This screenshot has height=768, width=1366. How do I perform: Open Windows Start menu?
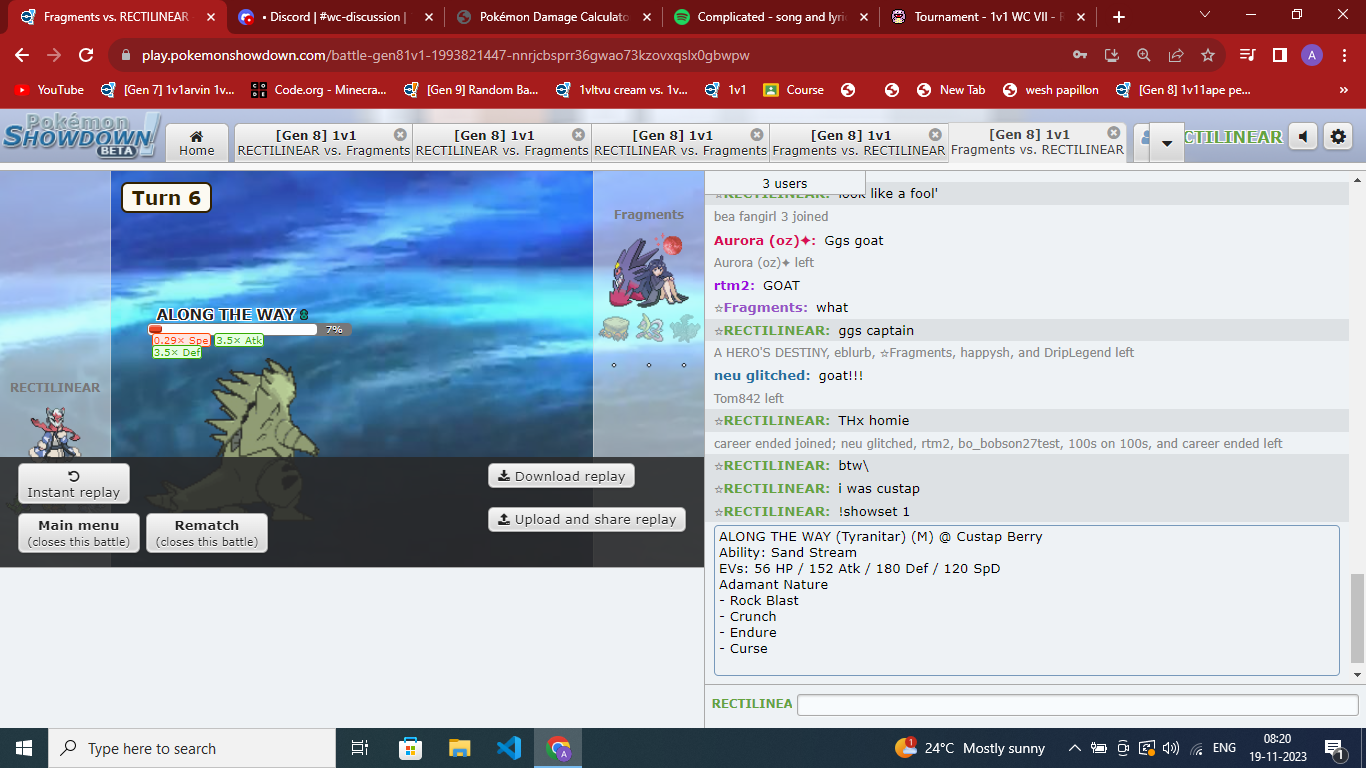tap(24, 748)
